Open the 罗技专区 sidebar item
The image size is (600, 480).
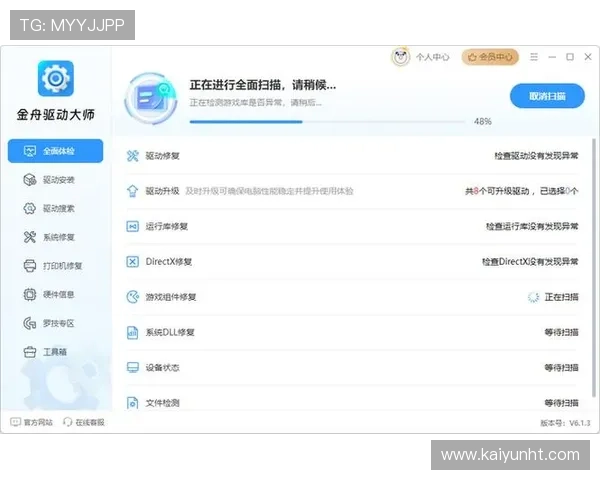[x=55, y=323]
